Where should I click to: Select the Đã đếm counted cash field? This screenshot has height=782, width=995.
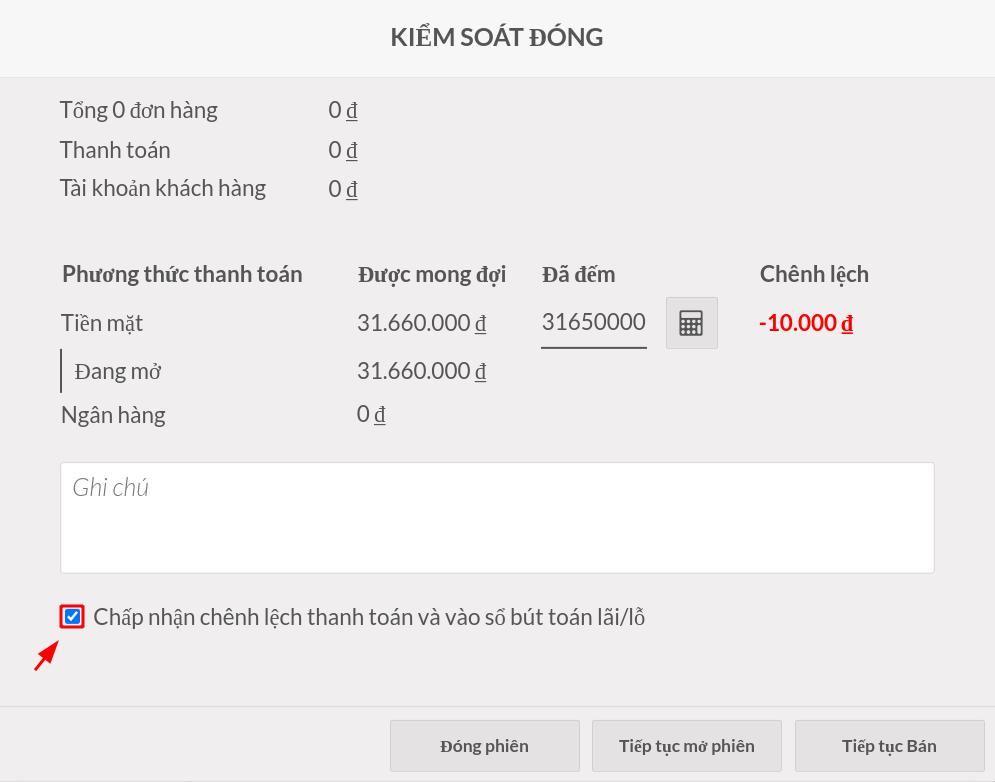(593, 321)
